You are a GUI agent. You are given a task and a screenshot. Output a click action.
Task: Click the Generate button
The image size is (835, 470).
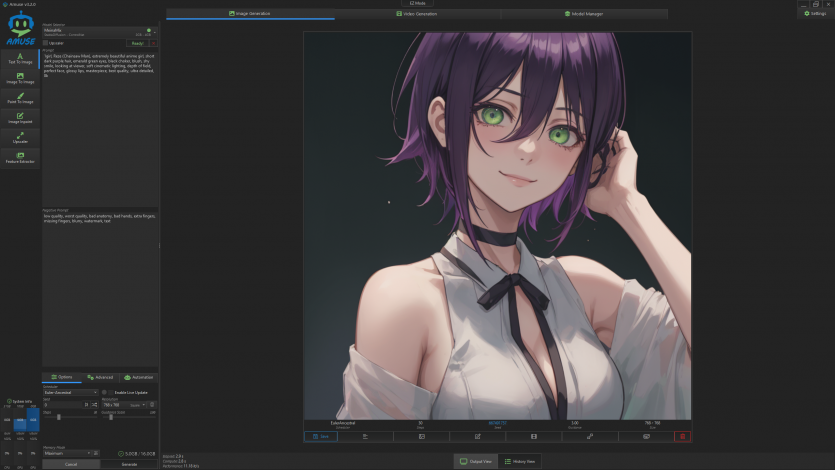point(129,464)
